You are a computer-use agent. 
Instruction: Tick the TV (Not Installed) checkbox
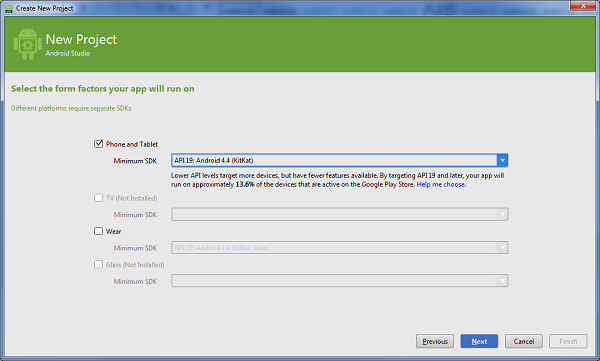tap(98, 198)
